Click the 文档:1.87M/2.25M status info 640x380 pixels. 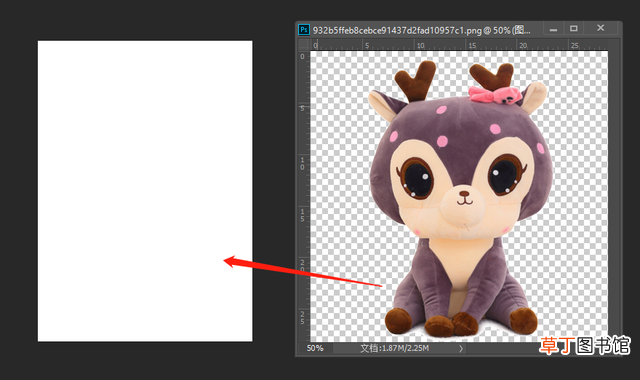pos(395,348)
